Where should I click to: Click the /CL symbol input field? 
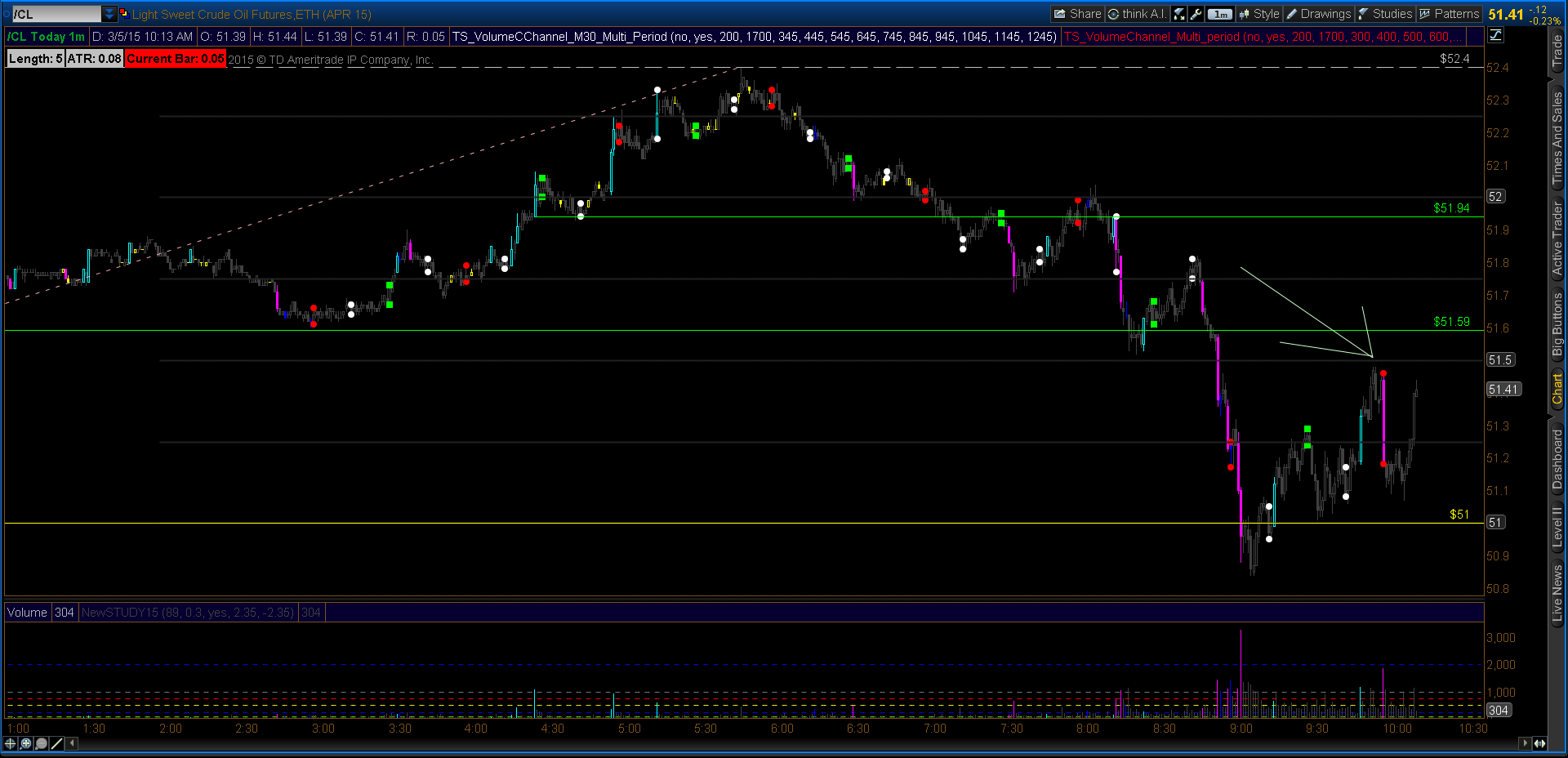(56, 14)
